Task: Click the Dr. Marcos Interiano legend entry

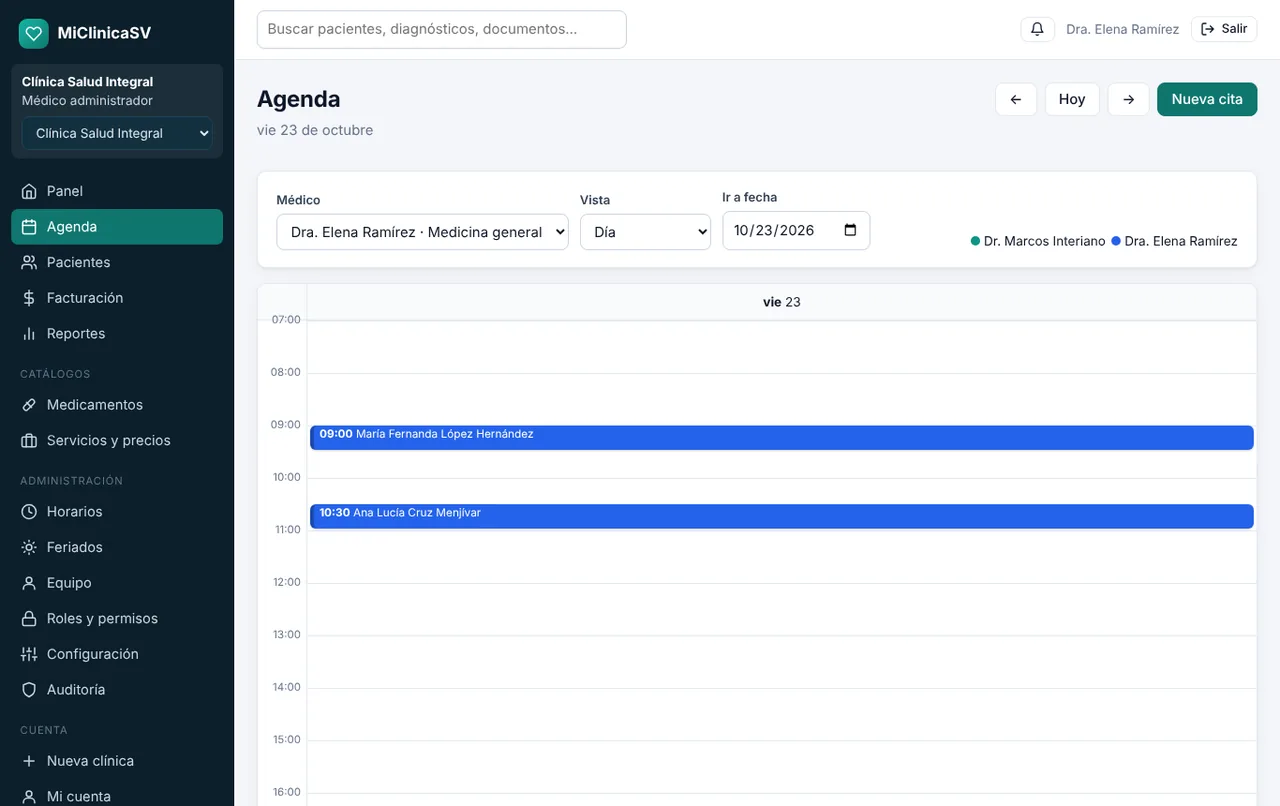Action: pyautogui.click(x=1038, y=241)
